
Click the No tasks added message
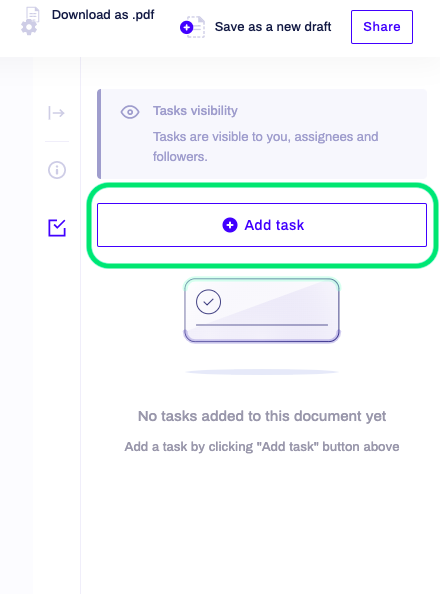click(x=262, y=416)
